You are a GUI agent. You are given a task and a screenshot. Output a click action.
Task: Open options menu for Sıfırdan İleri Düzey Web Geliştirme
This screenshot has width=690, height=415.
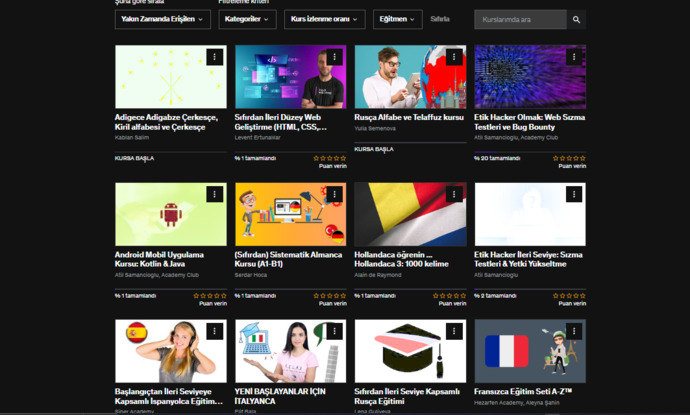click(x=334, y=57)
